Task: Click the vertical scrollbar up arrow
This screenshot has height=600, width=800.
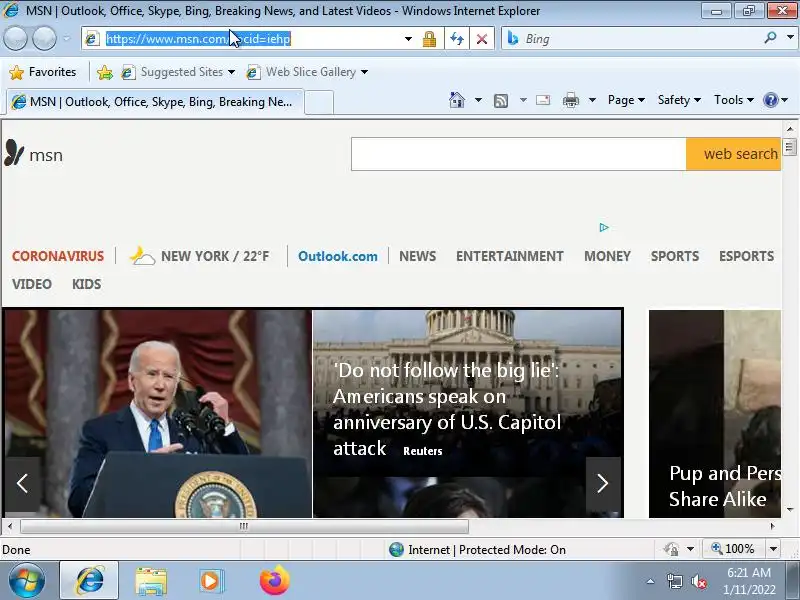Action: coord(790,129)
